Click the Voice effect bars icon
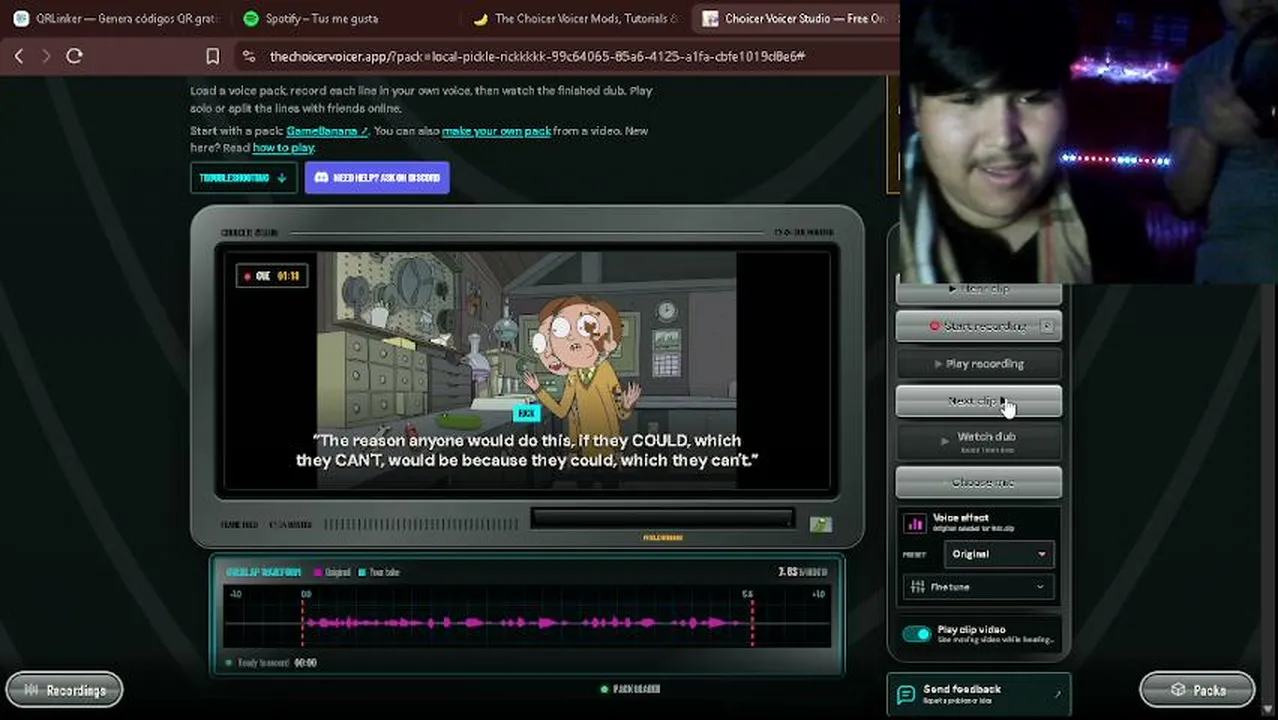The width and height of the screenshot is (1278, 720). point(915,523)
